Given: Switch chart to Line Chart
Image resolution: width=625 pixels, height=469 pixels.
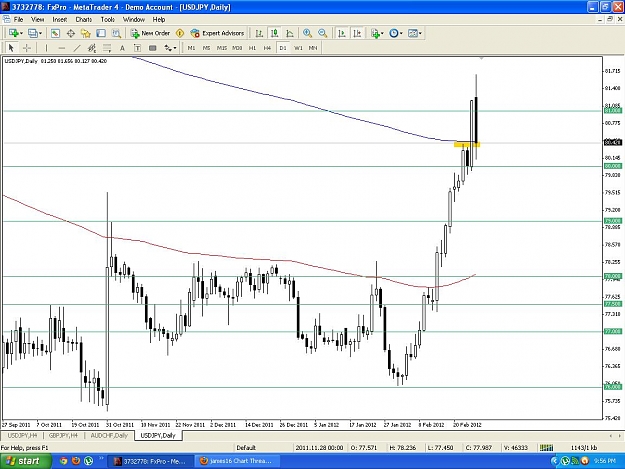Looking at the screenshot, I should pos(290,33).
